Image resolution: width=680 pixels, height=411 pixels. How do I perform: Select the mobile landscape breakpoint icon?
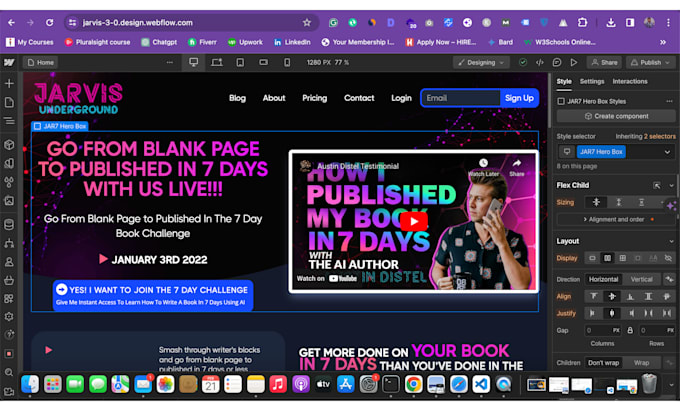click(263, 62)
